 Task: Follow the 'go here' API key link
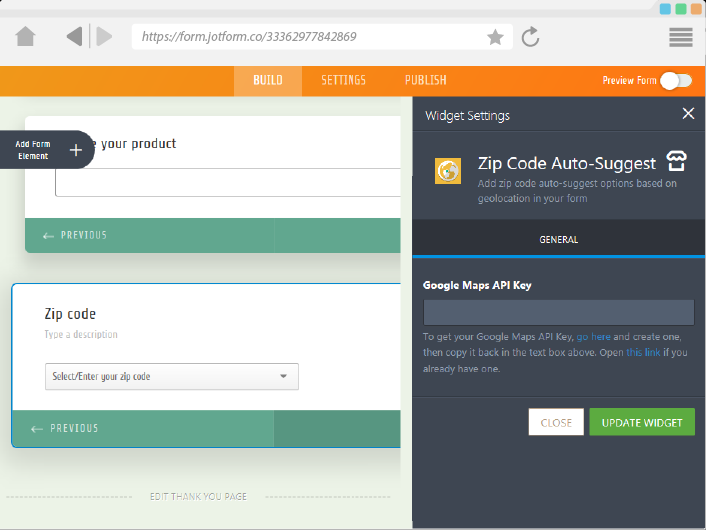(x=593, y=337)
